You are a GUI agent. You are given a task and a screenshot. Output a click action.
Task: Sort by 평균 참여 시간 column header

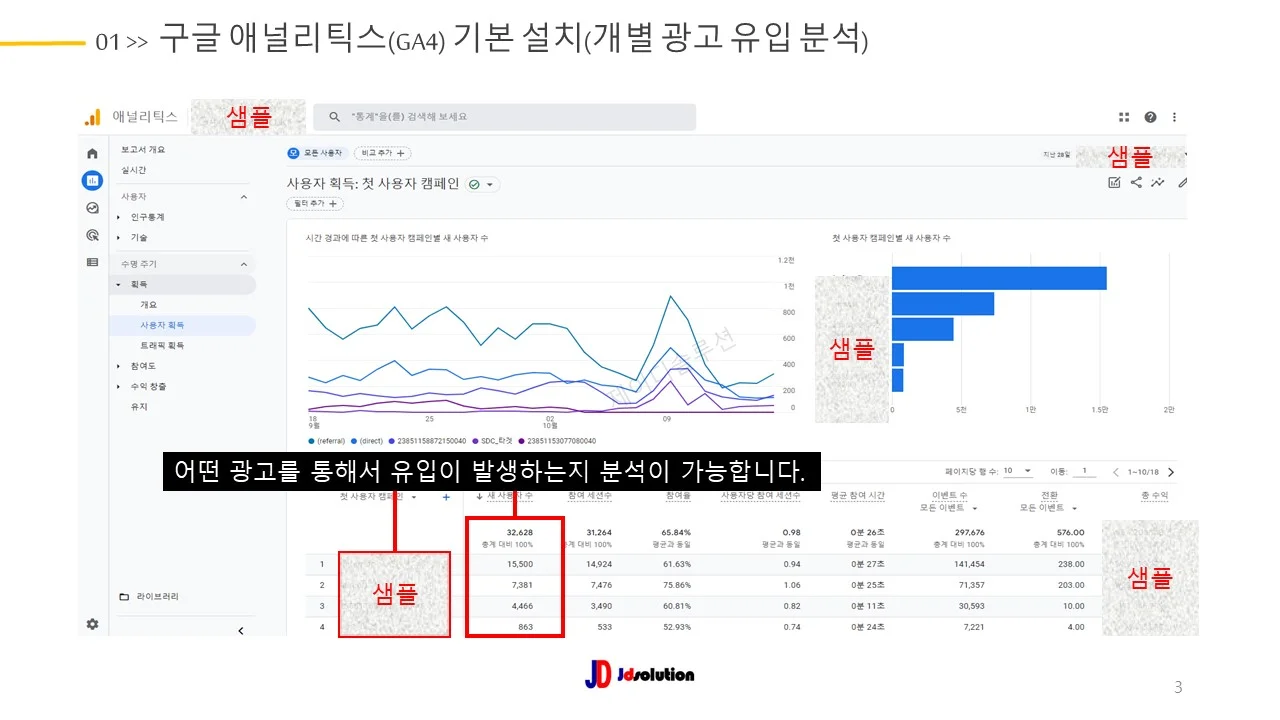click(858, 496)
